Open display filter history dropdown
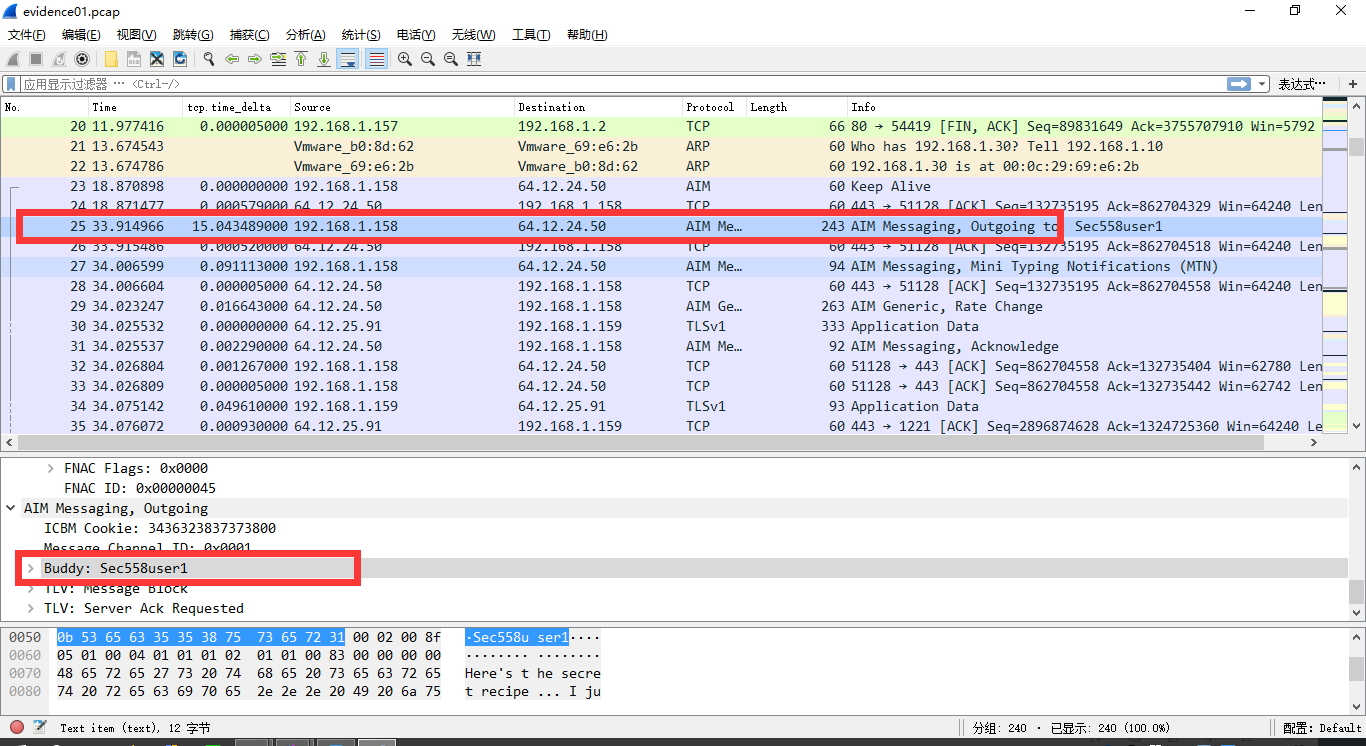Viewport: 1366px width, 746px height. coord(1263,84)
